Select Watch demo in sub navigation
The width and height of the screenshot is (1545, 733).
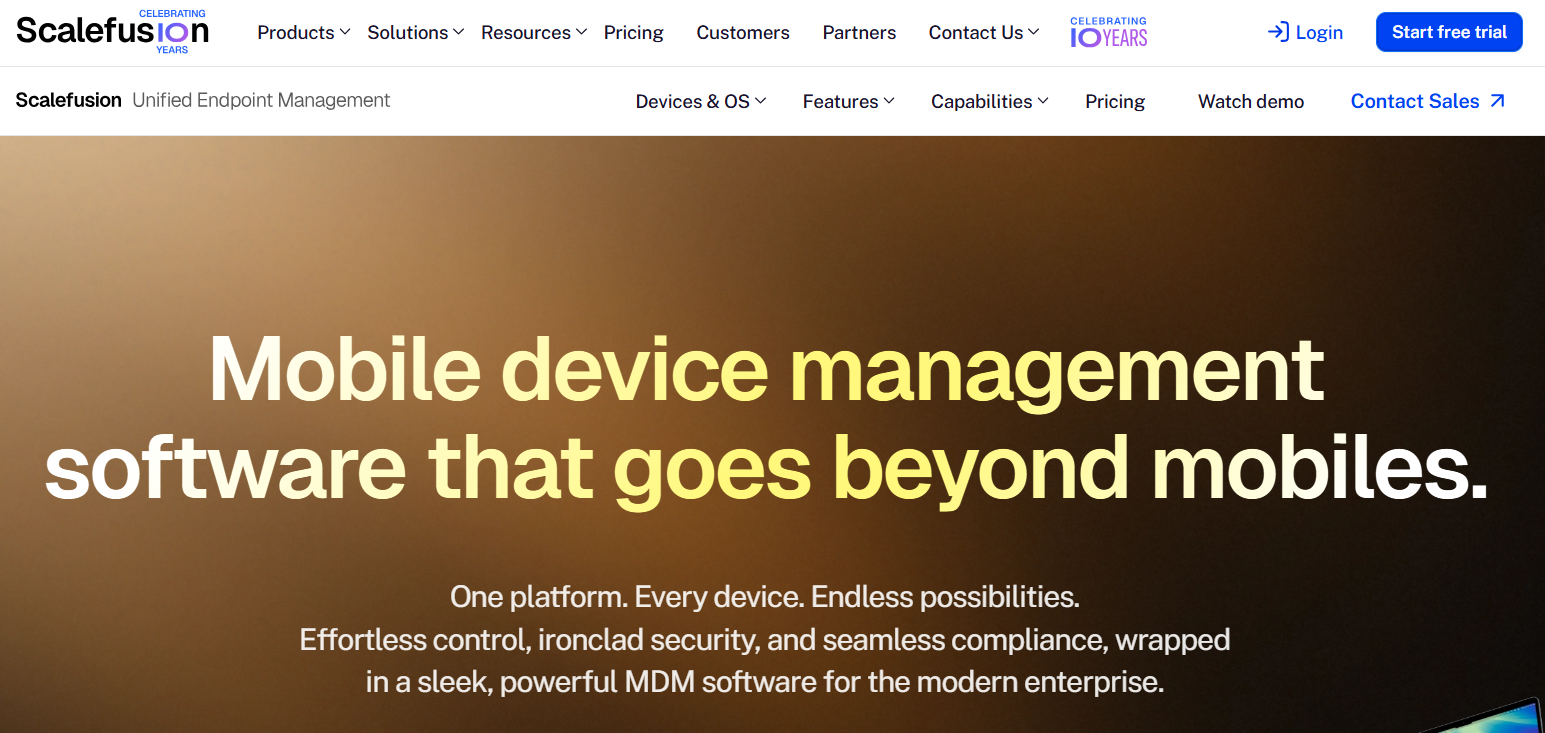pyautogui.click(x=1251, y=101)
